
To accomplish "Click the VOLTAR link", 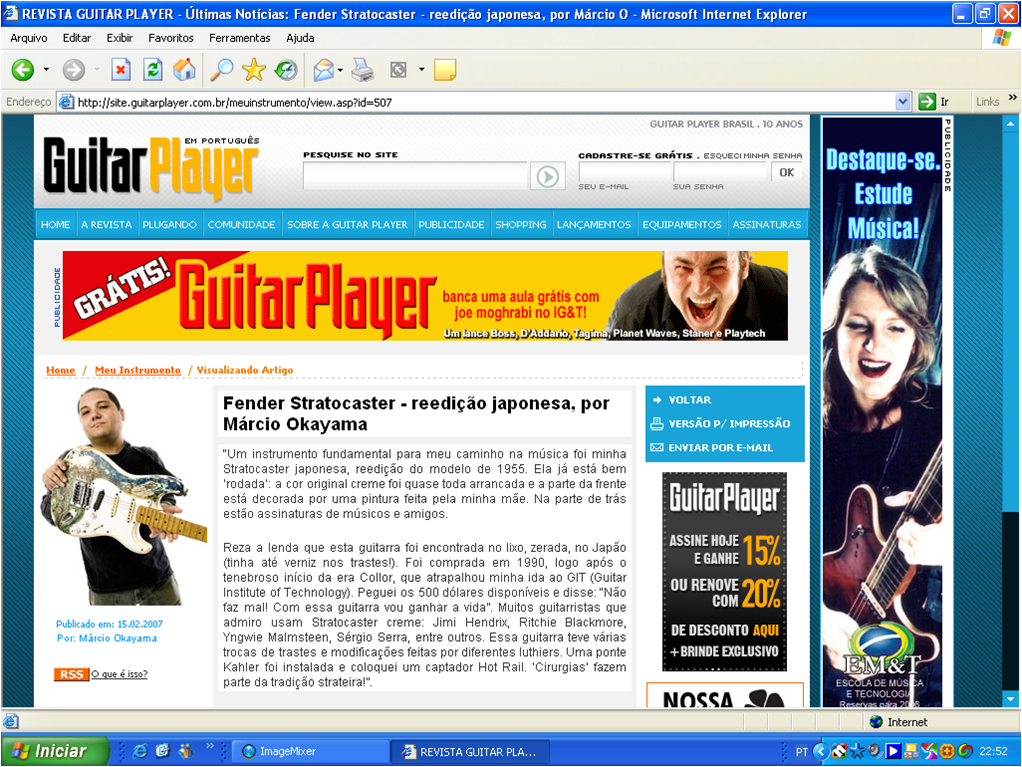I will [x=690, y=399].
